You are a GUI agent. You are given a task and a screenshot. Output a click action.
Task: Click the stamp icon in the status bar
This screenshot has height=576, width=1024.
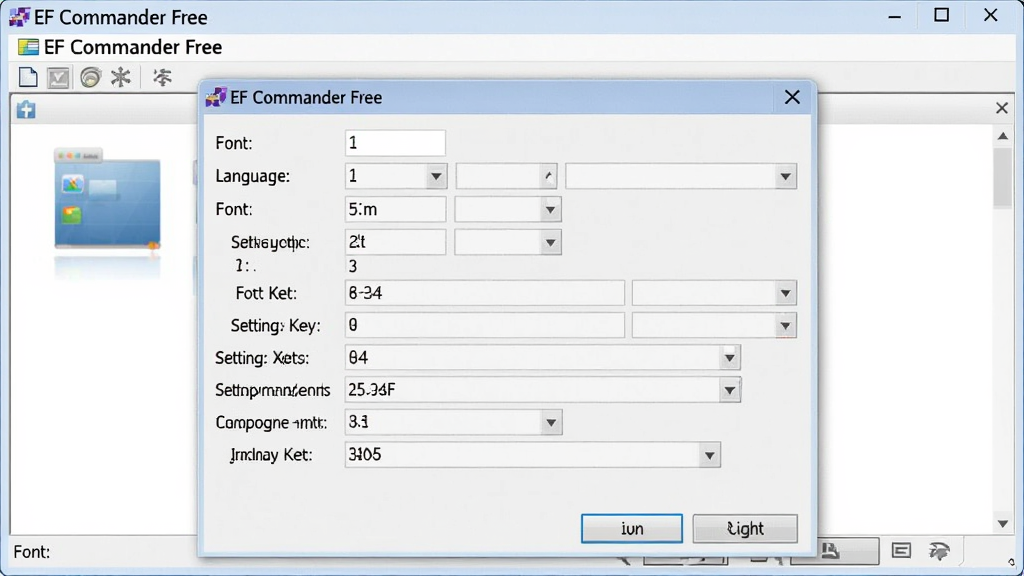pos(830,550)
